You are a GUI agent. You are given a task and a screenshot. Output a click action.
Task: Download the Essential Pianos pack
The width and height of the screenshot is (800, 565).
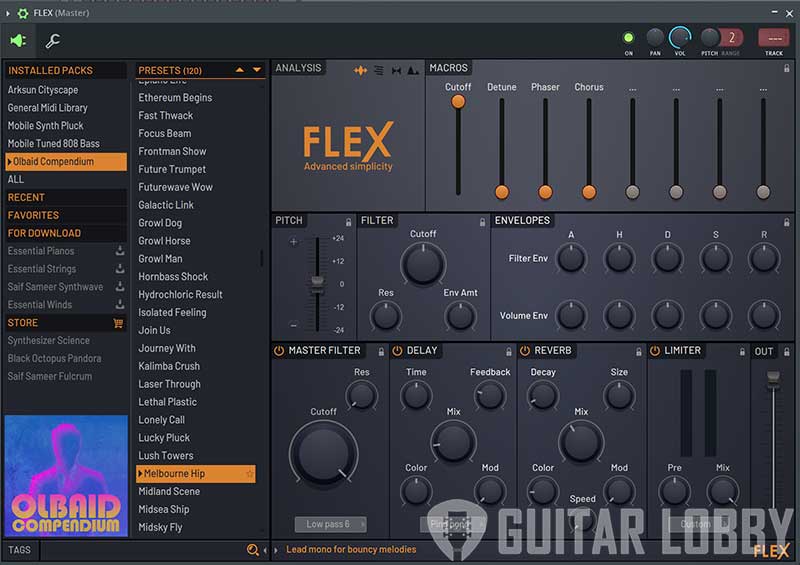pyautogui.click(x=120, y=251)
